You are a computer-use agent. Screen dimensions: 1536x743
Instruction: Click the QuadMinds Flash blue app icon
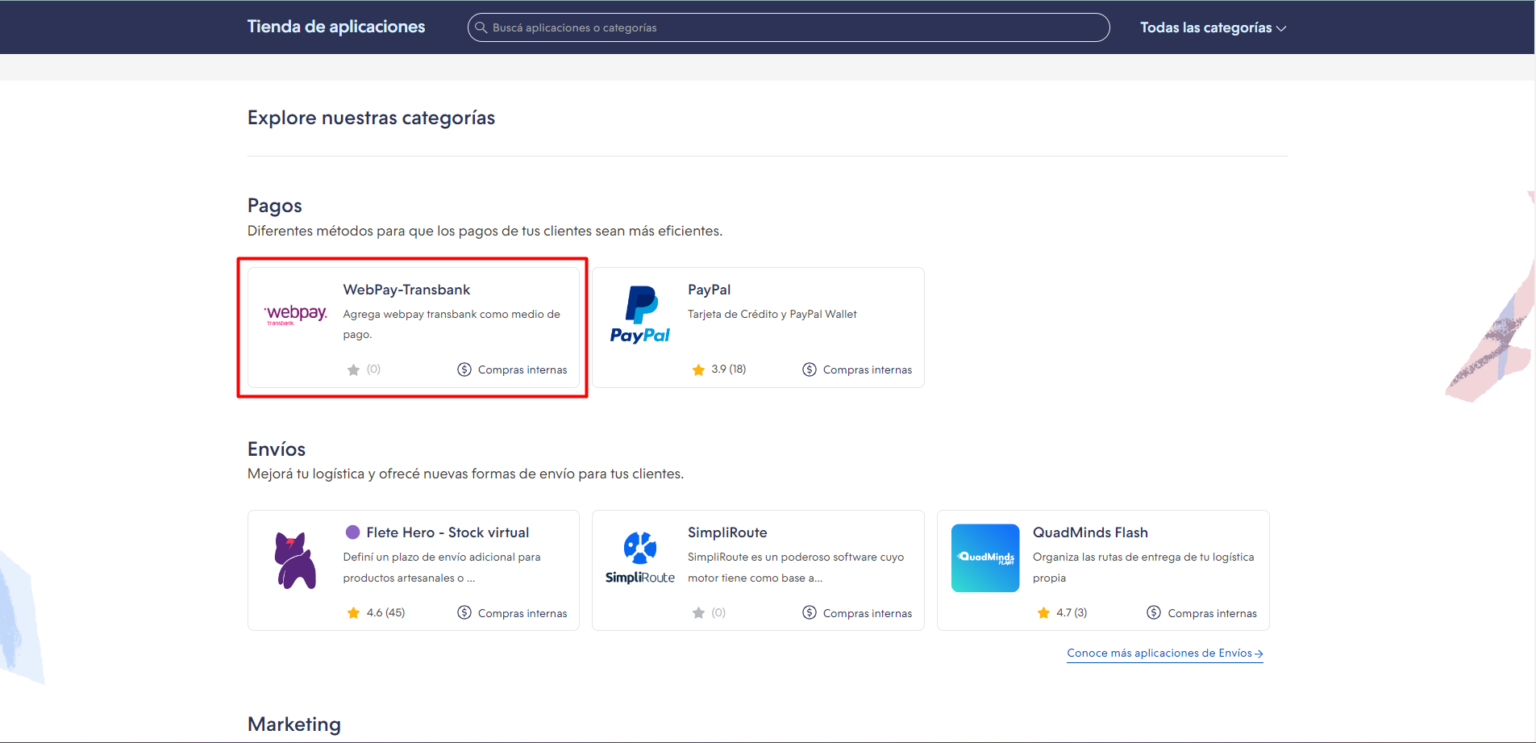(x=985, y=557)
